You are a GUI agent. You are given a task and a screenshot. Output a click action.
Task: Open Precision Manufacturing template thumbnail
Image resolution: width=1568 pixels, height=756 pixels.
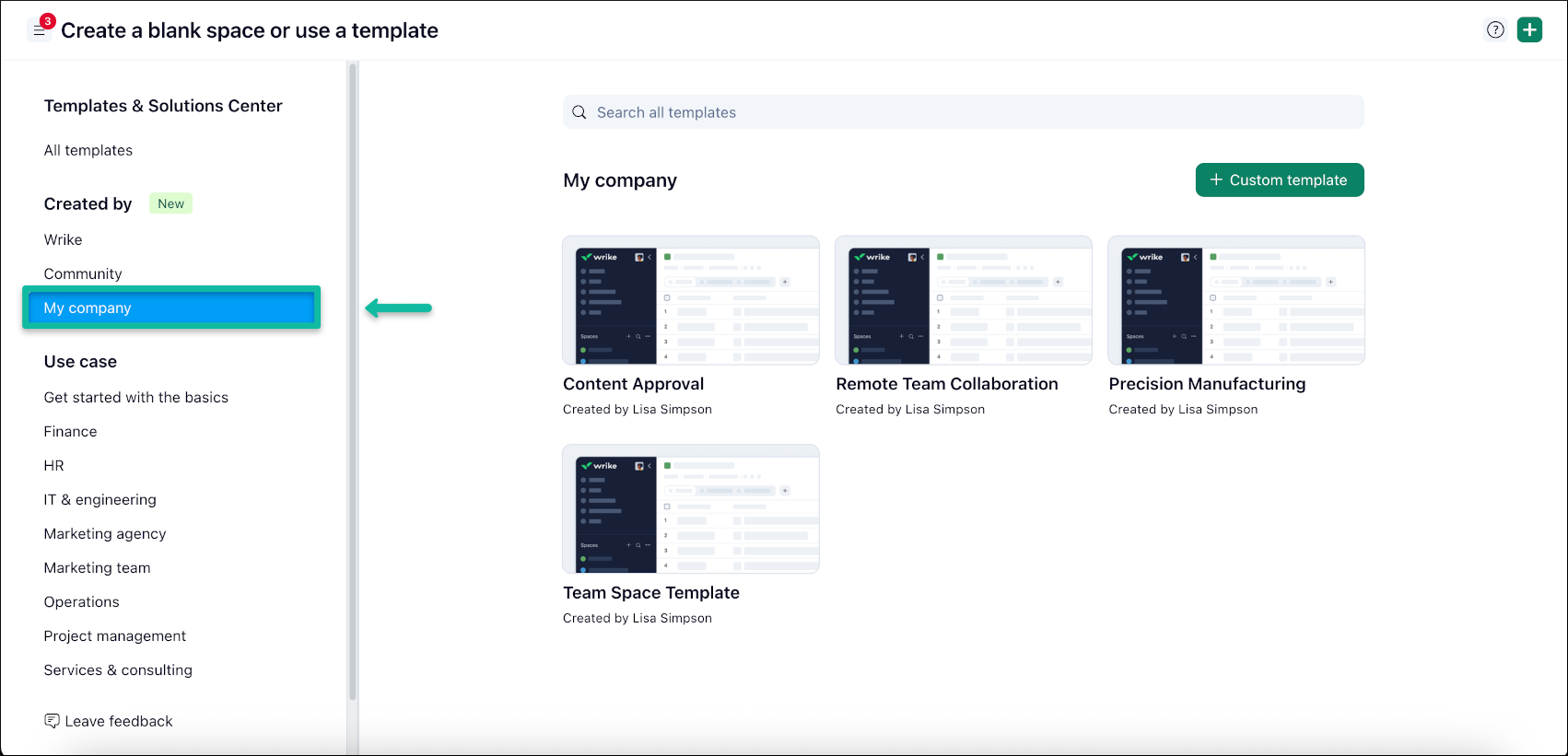click(x=1236, y=300)
